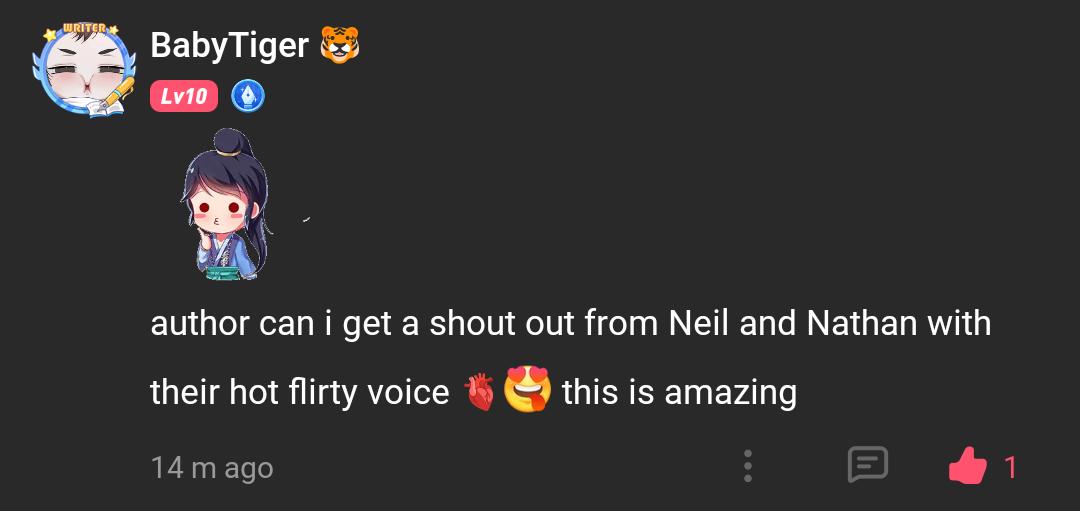Image resolution: width=1080 pixels, height=511 pixels.
Task: Click the reply speech bubble icon
Action: pos(867,465)
